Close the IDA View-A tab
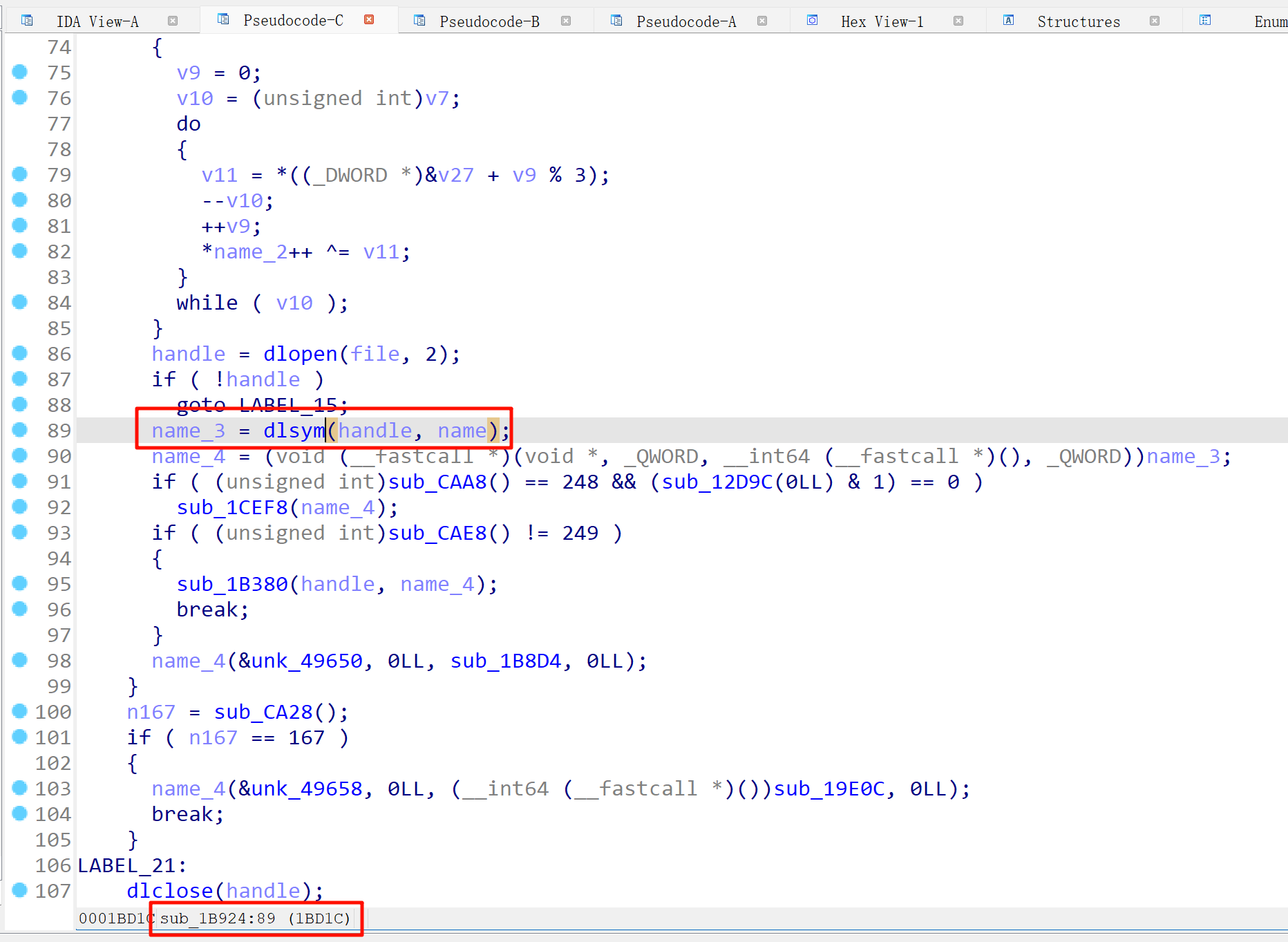 173,21
